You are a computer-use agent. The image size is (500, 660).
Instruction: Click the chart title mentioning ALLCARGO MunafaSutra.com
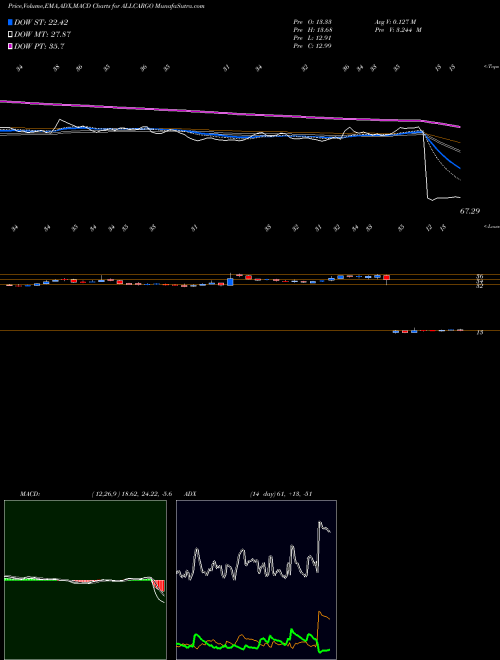[106, 6]
